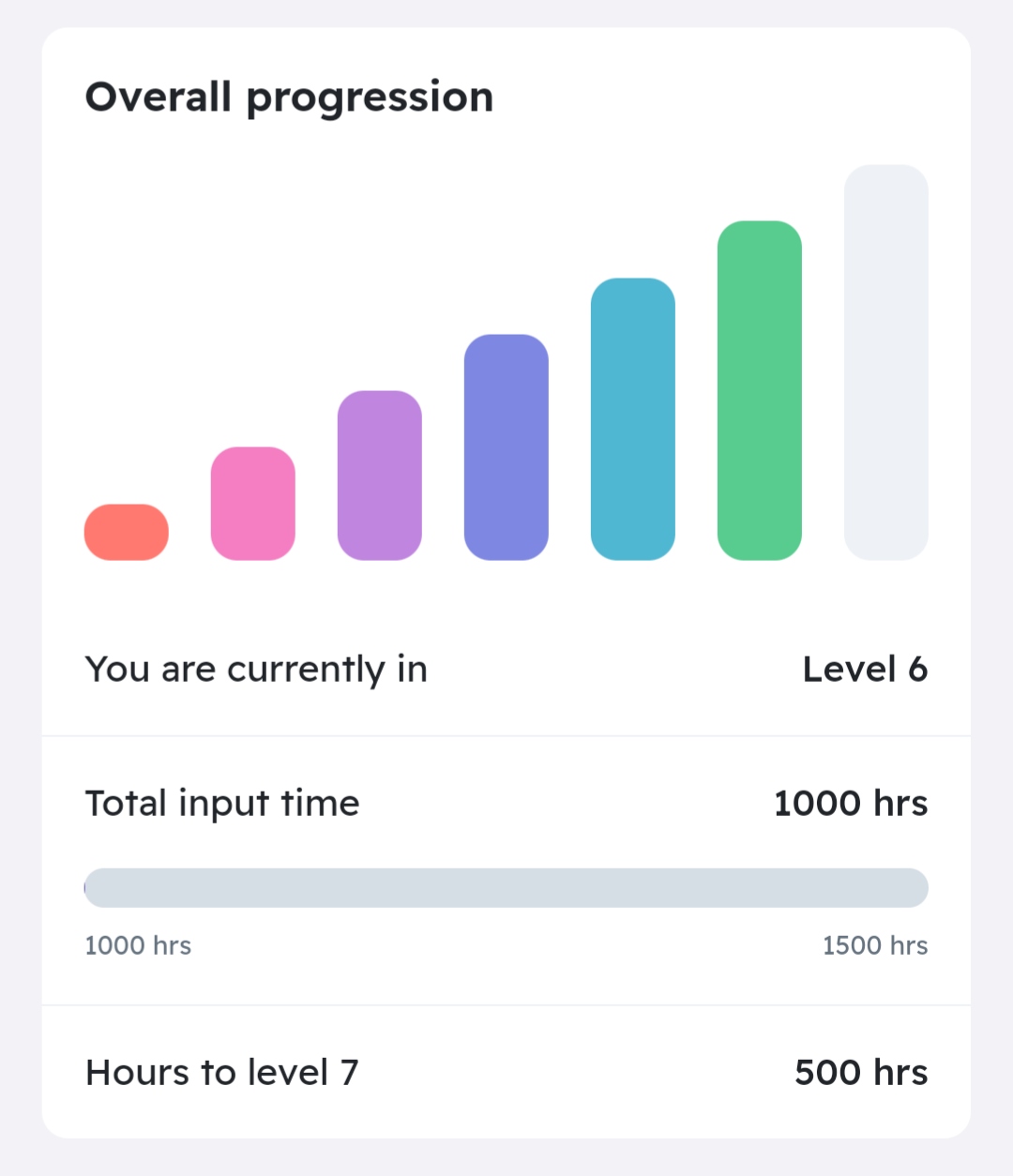
Task: Click the purple level 3 bar
Action: coord(380,475)
